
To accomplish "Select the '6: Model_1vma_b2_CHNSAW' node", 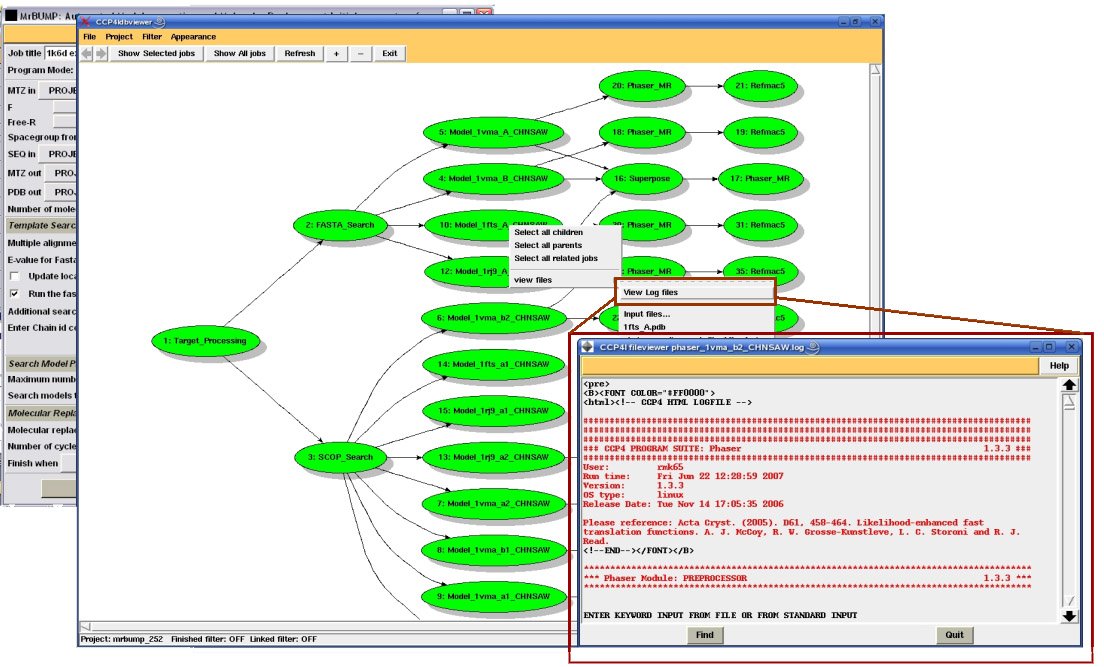I will click(x=493, y=318).
